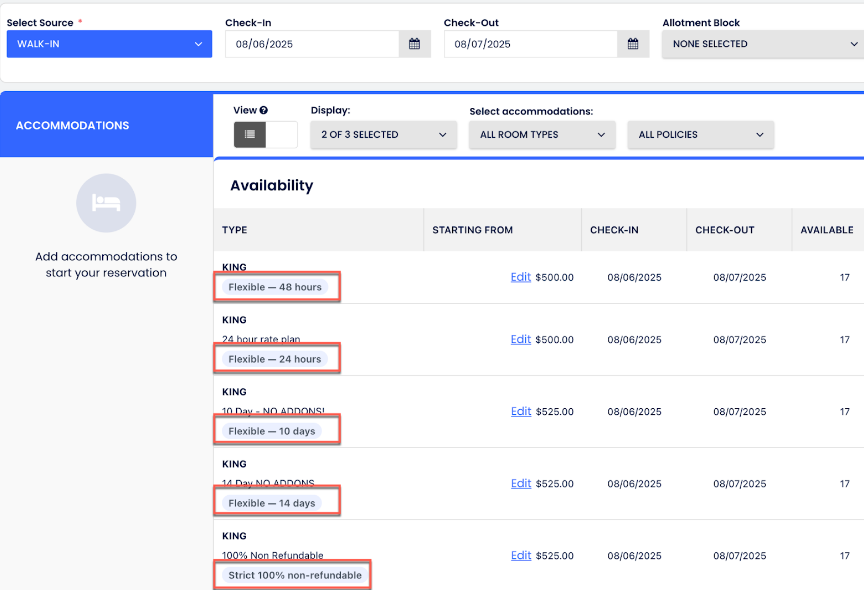Click the Strict 100% non-refundable policy badge

[295, 575]
